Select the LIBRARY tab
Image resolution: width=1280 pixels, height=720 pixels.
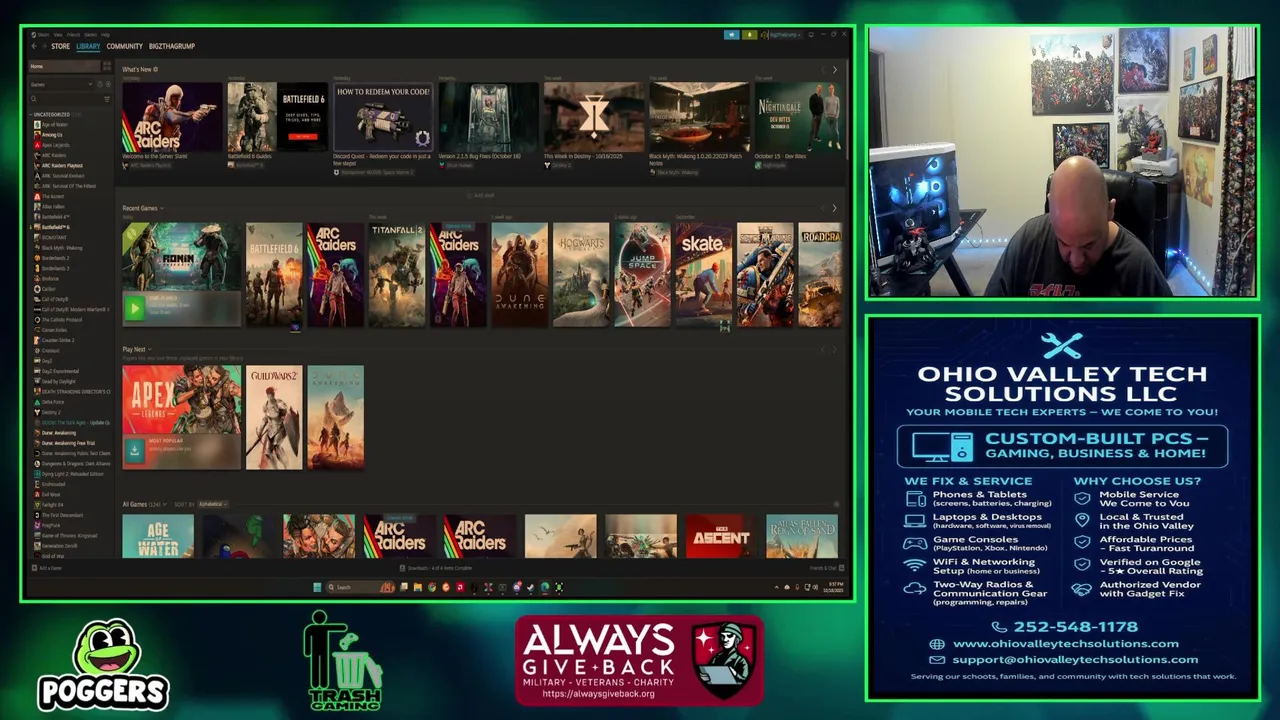pos(88,46)
